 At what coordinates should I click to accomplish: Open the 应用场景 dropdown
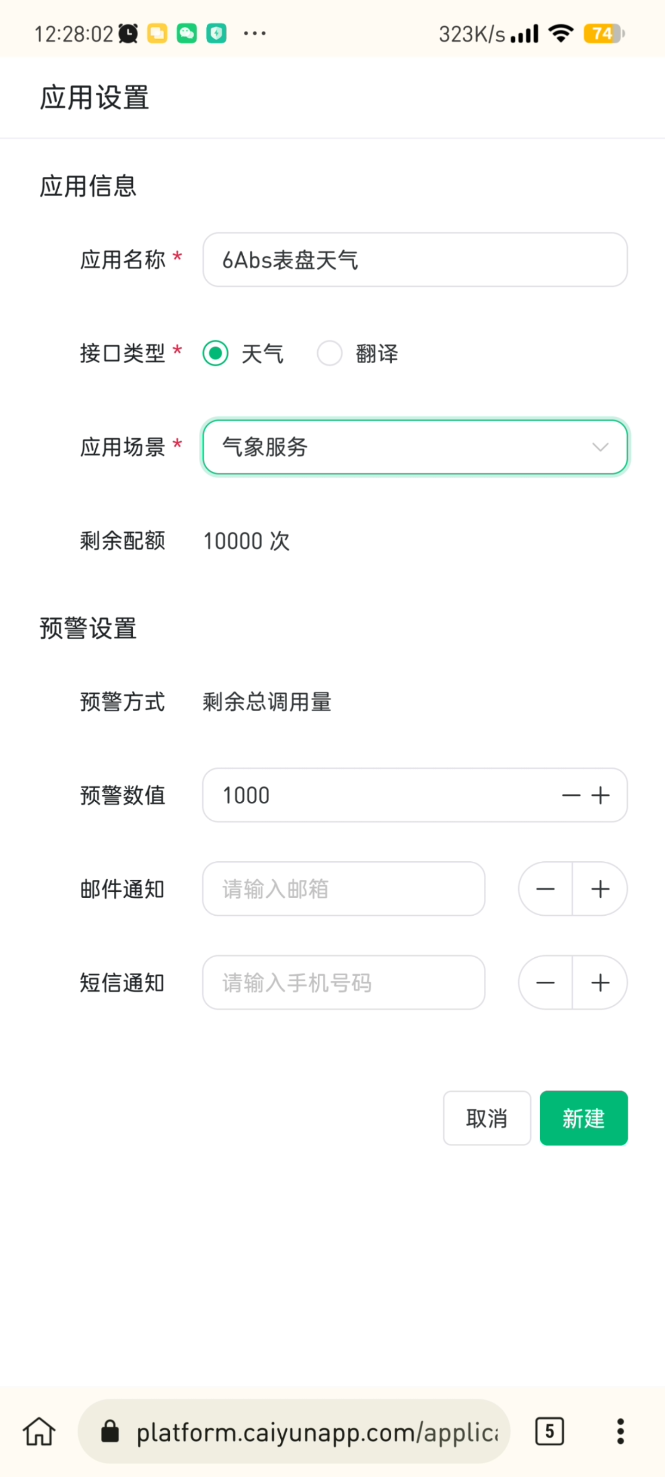400,447
